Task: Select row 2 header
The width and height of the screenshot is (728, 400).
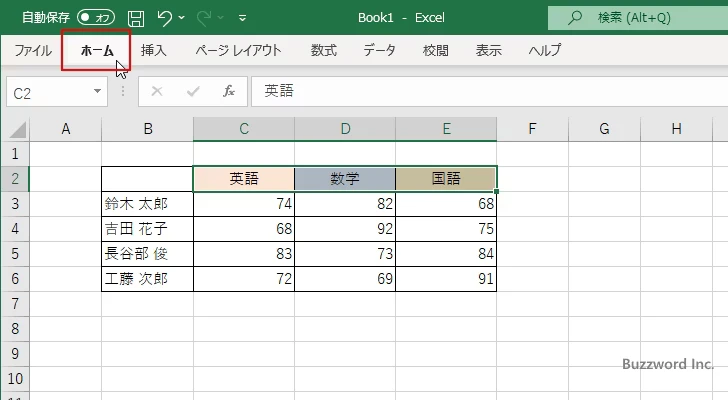Action: click(x=15, y=179)
